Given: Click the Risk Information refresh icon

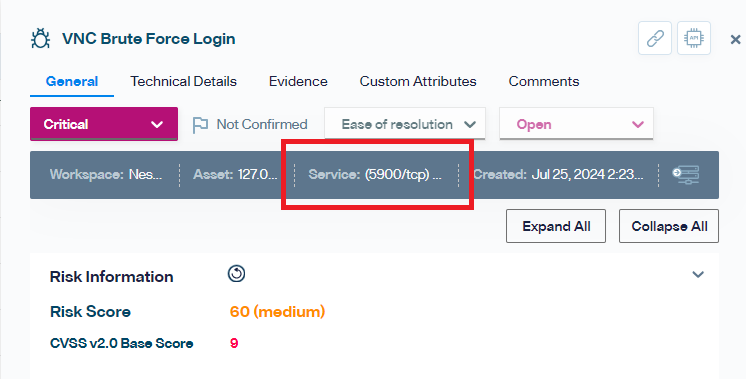Looking at the screenshot, I should click(236, 274).
